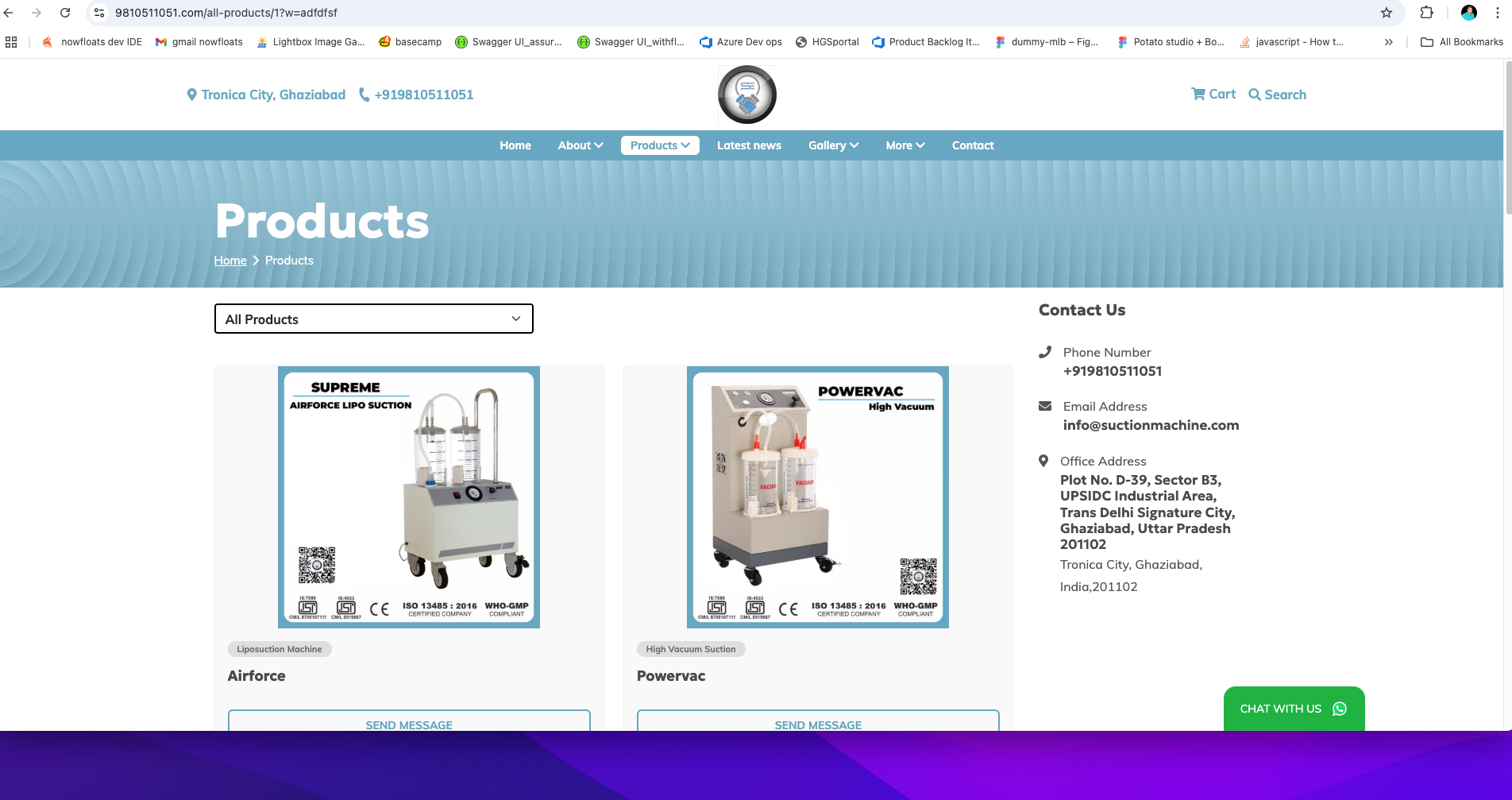Image resolution: width=1512 pixels, height=800 pixels.
Task: Show hidden bookmarks overflow chevron
Action: point(1388,42)
